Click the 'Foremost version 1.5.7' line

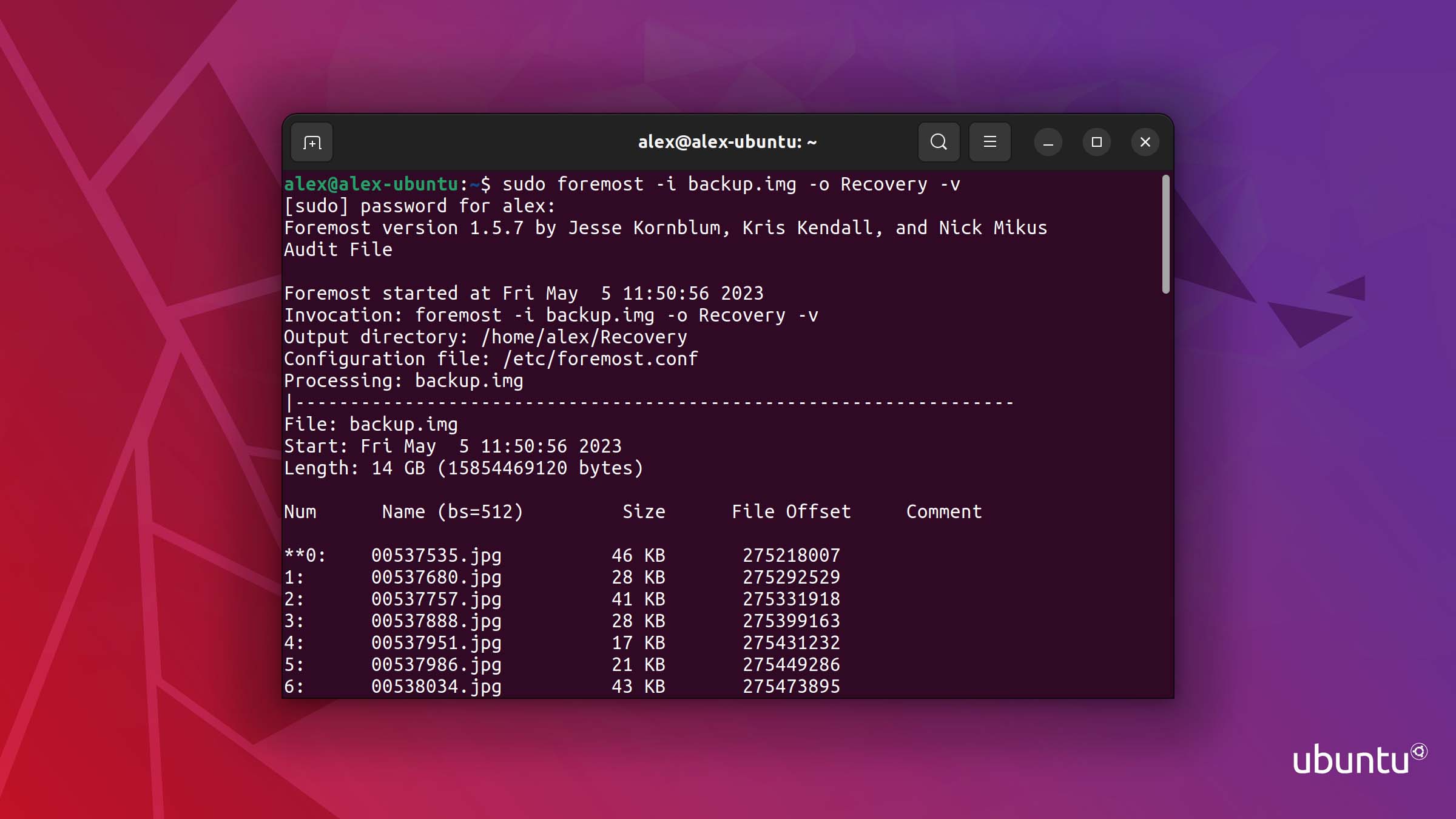tap(666, 228)
